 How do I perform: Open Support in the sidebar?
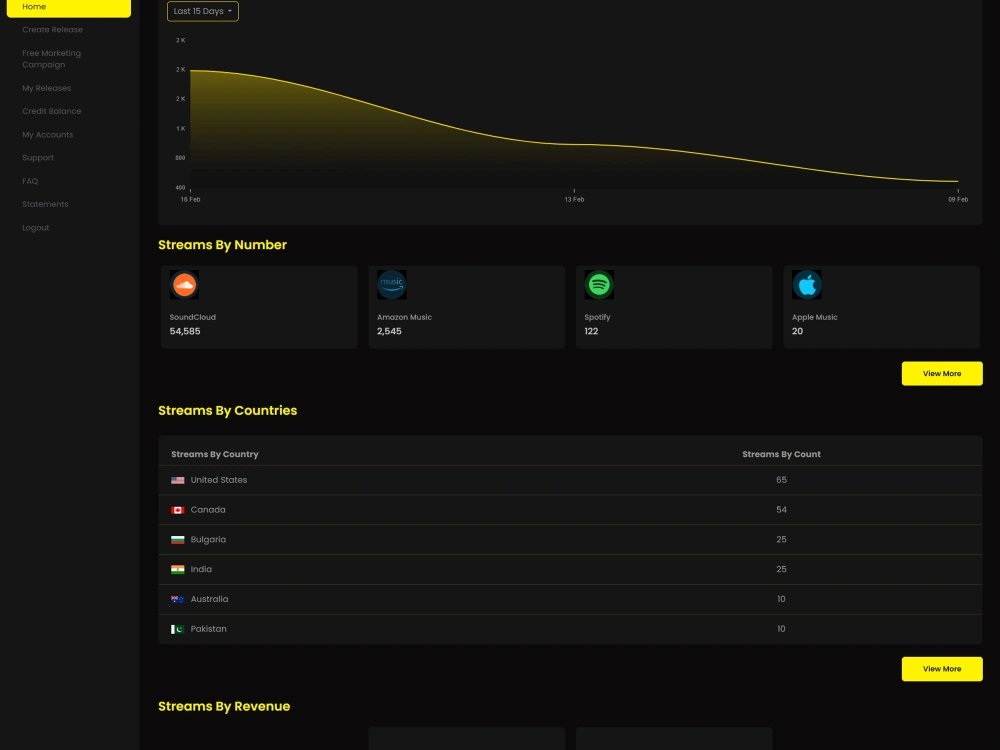[x=38, y=158]
